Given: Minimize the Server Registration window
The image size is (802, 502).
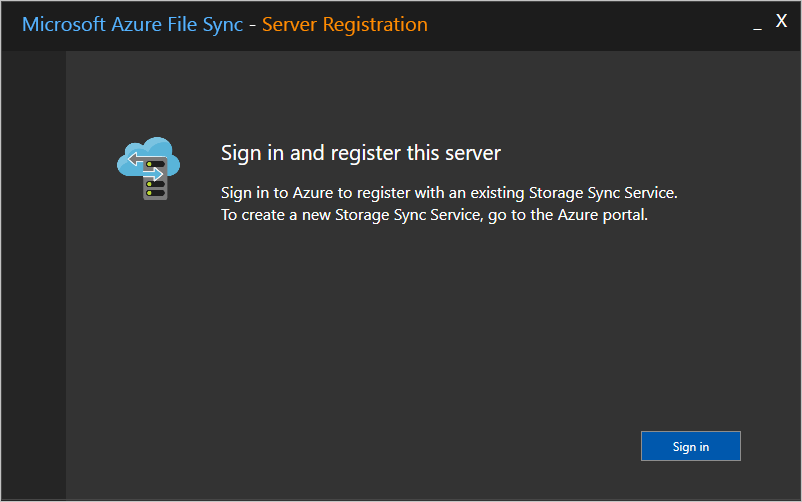Looking at the screenshot, I should click(x=758, y=26).
